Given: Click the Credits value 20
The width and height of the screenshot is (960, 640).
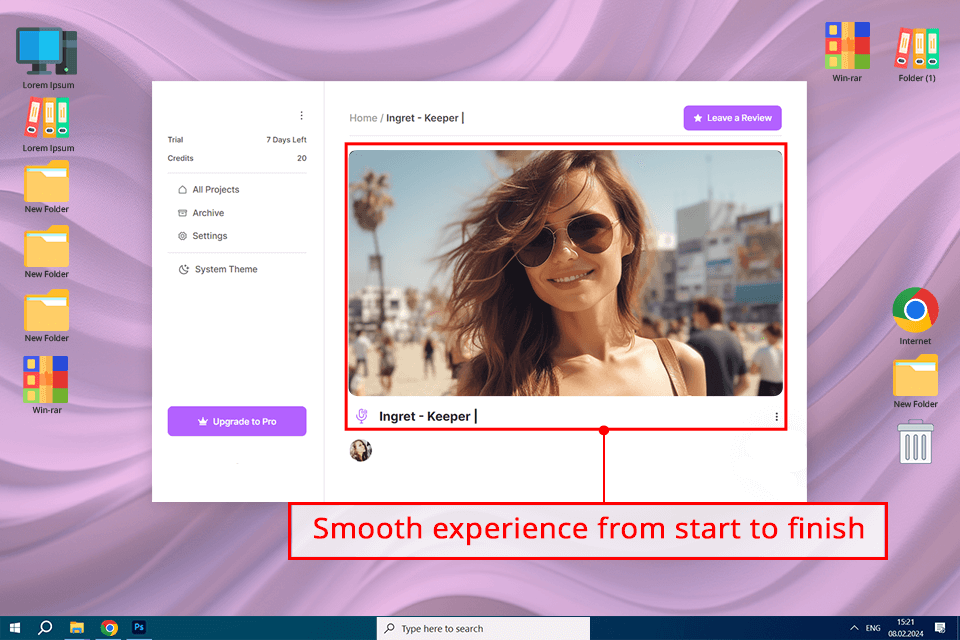Looking at the screenshot, I should point(302,158).
